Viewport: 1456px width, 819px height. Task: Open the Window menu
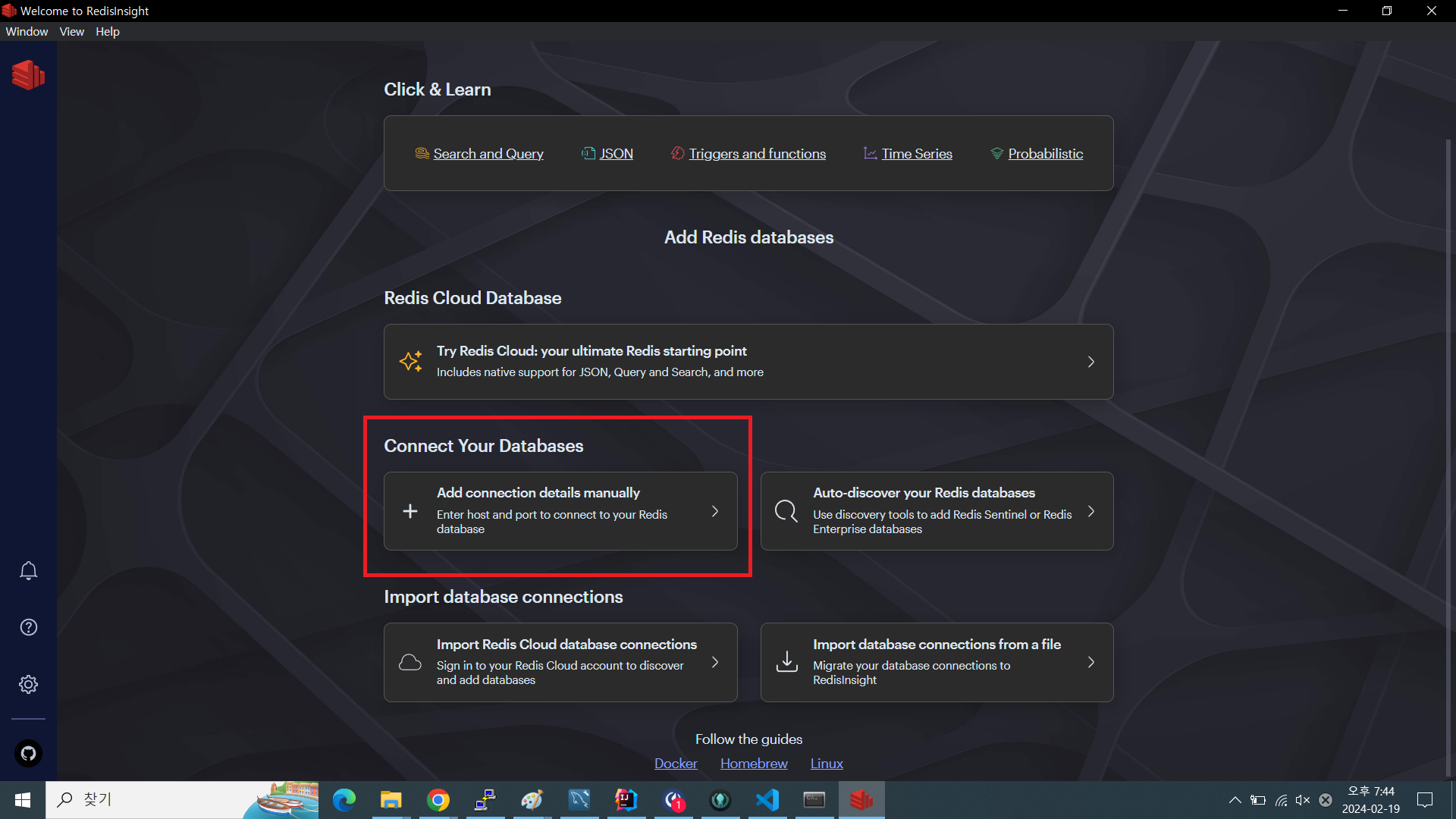27,31
